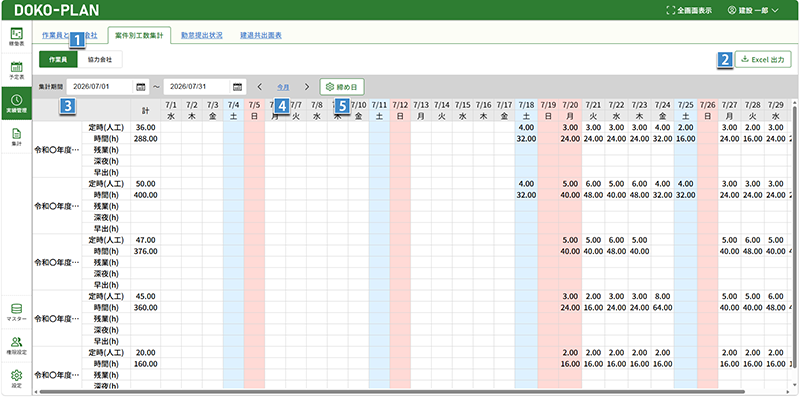Click the total cell 376.00

[x=145, y=251]
